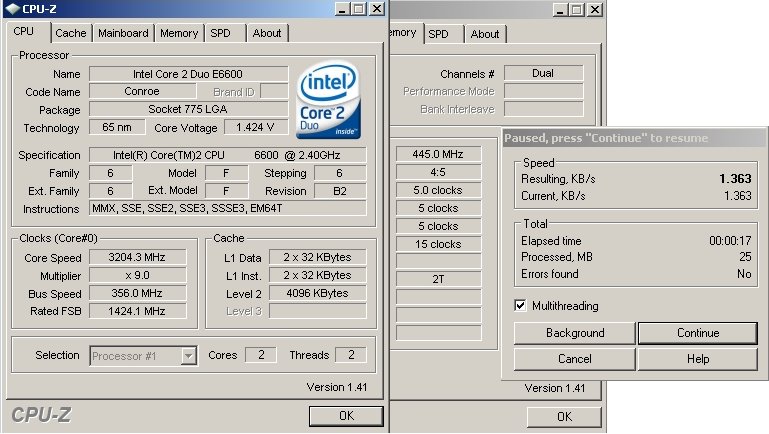Click the CPU-Z diamond title bar icon

(12, 8)
